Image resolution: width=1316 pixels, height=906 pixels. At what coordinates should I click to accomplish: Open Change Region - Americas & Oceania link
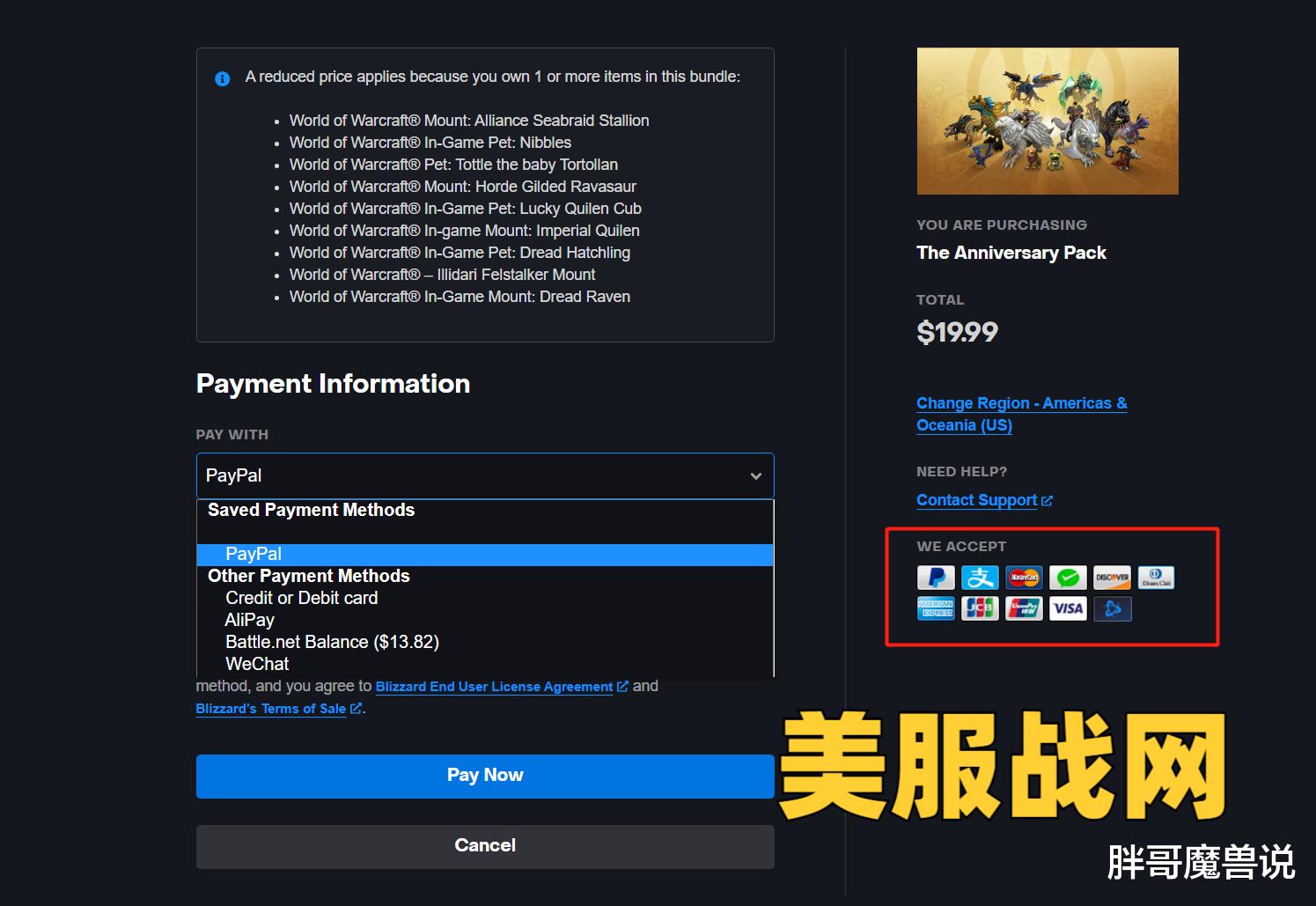coord(1021,414)
